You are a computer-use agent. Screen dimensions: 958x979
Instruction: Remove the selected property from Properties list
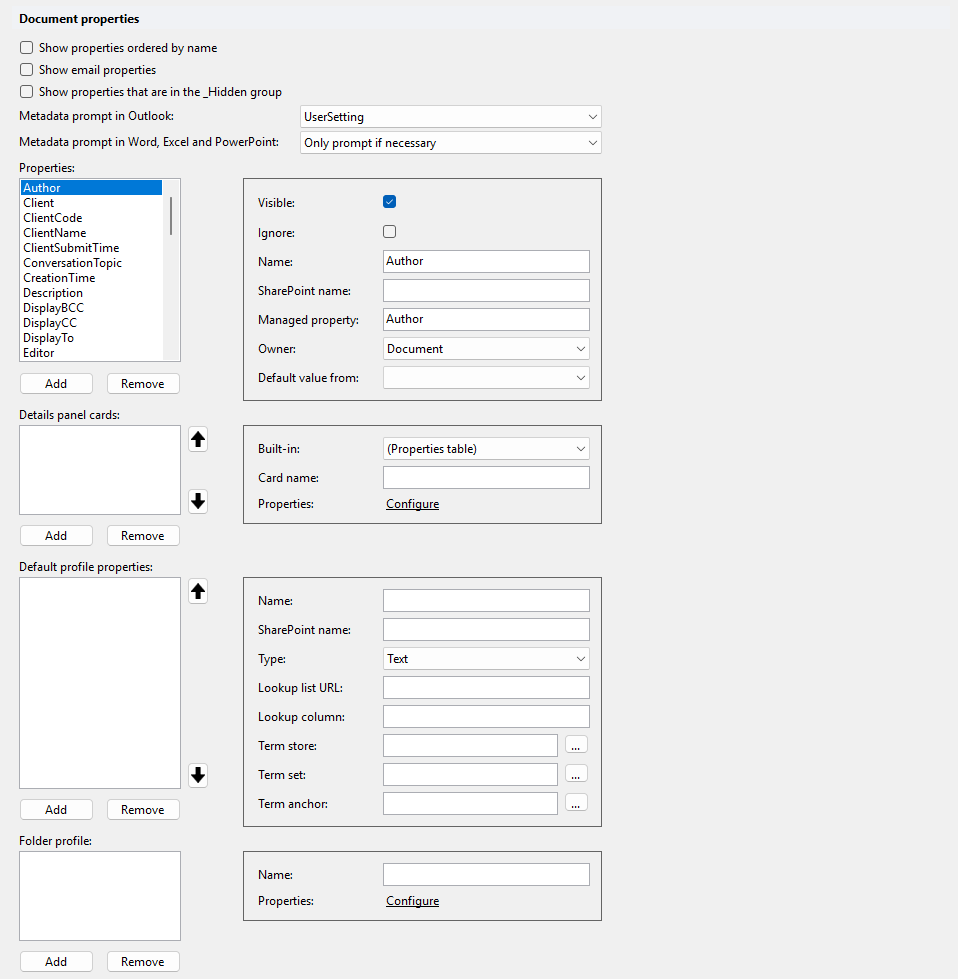coord(143,384)
